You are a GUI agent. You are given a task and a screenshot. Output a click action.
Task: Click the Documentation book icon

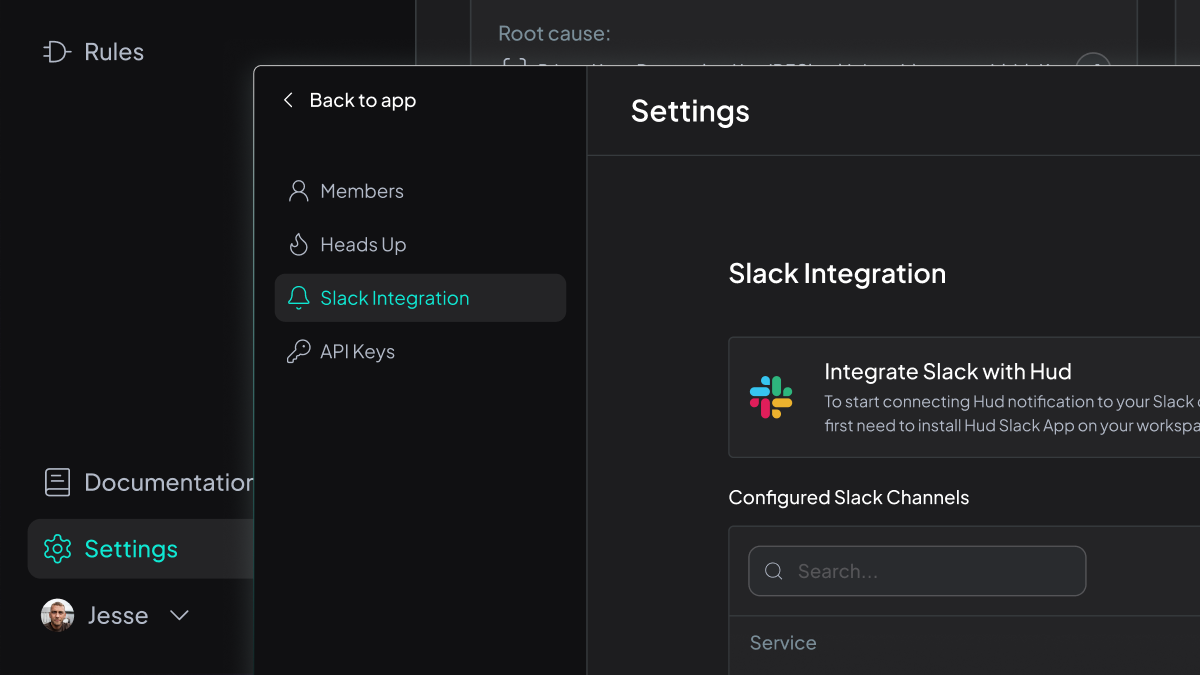coord(57,483)
